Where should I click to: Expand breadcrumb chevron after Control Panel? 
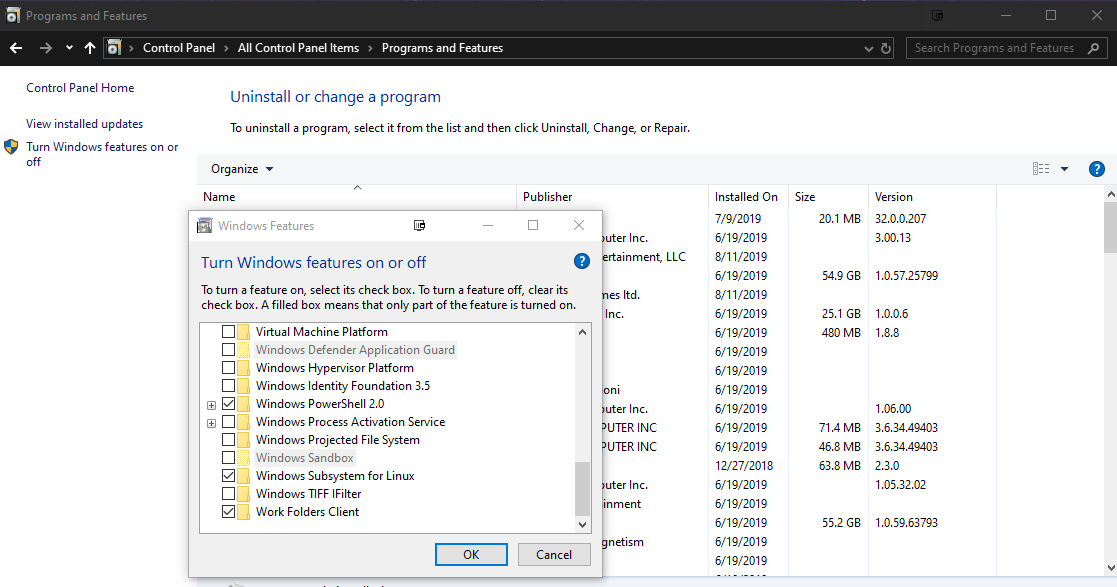(x=227, y=48)
